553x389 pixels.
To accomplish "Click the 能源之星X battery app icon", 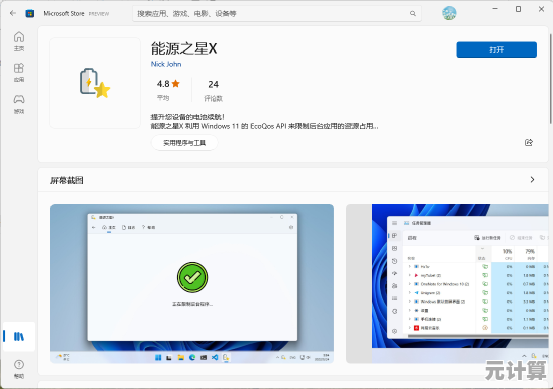I will point(95,83).
